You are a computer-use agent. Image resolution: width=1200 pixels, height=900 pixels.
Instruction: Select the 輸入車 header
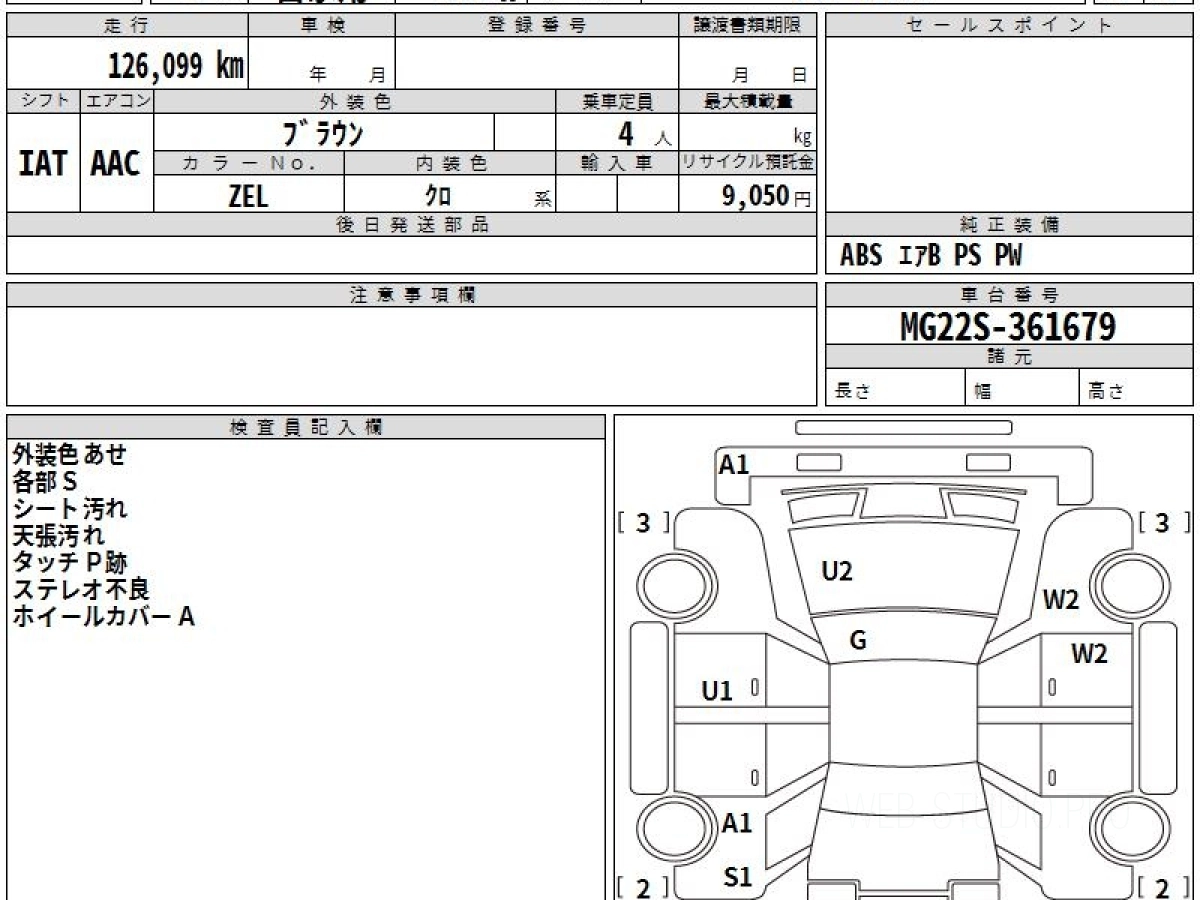[x=617, y=163]
